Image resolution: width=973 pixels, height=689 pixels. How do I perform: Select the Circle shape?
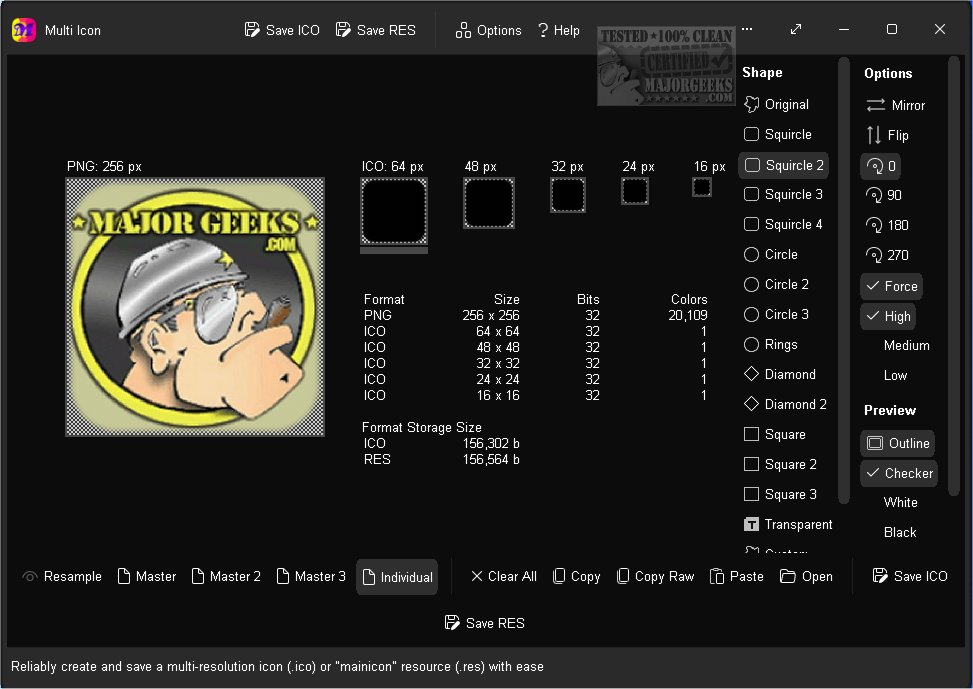(771, 254)
